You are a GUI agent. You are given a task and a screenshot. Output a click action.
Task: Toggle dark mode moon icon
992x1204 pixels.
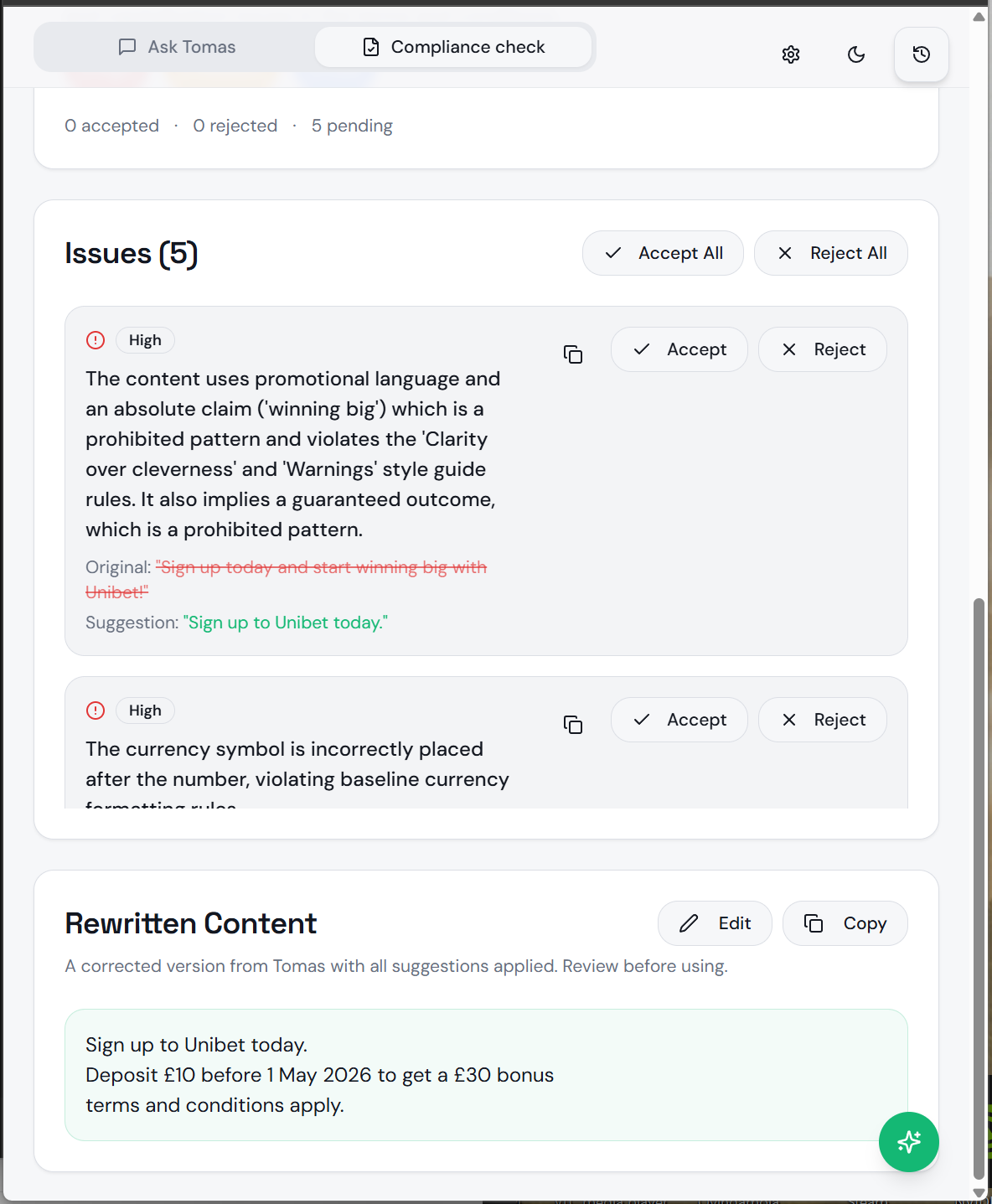(x=856, y=54)
